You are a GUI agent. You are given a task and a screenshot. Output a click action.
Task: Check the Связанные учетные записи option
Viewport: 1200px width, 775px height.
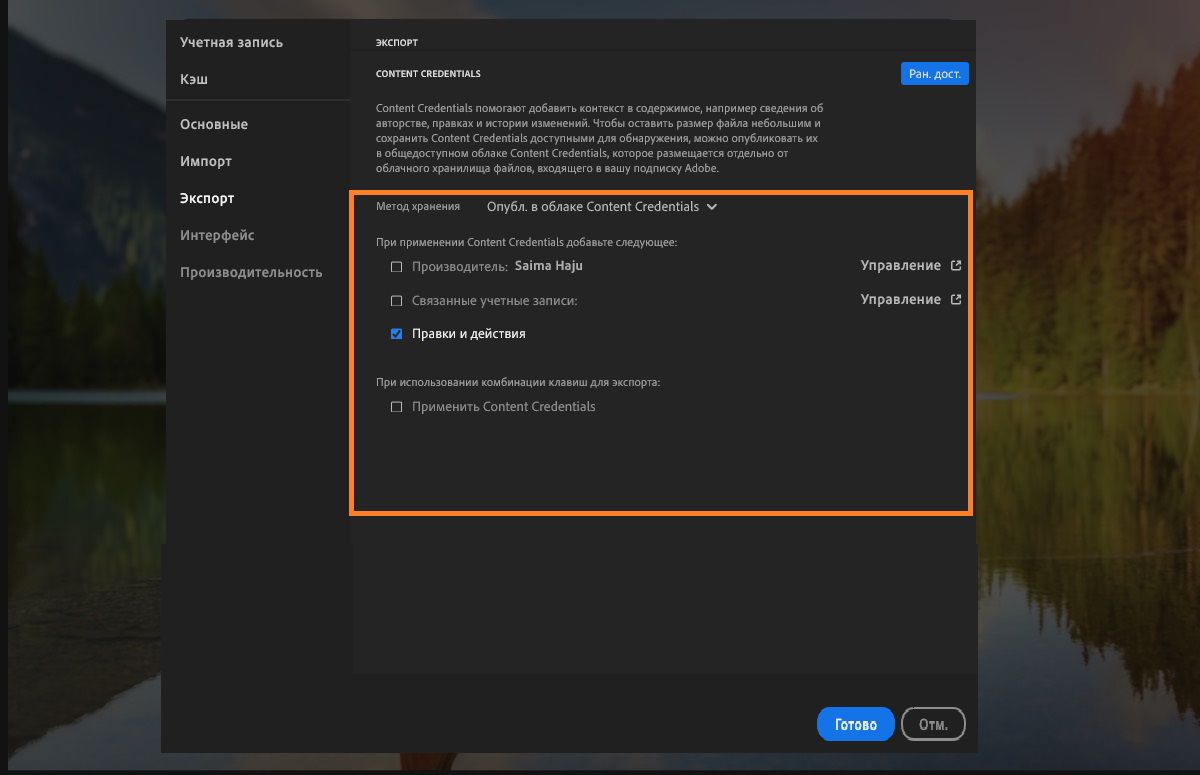pyautogui.click(x=397, y=299)
